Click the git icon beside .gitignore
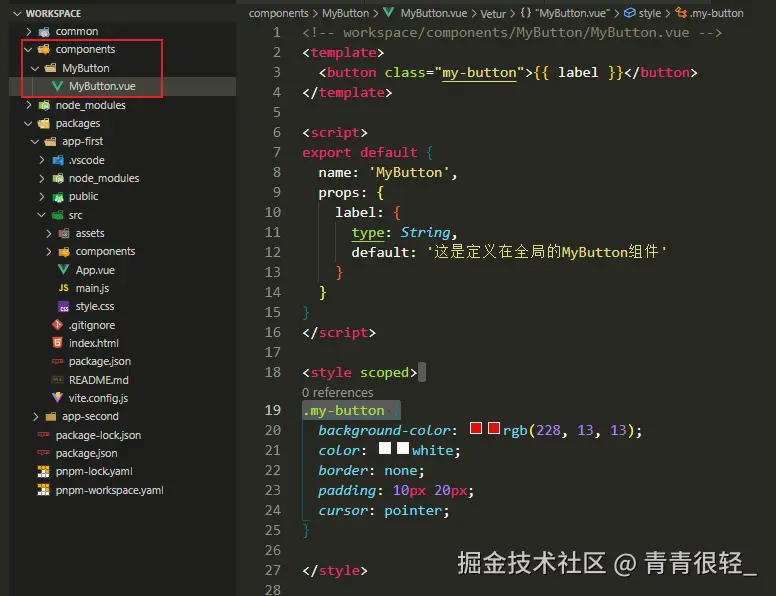Screen dimensions: 776x596 (57, 325)
